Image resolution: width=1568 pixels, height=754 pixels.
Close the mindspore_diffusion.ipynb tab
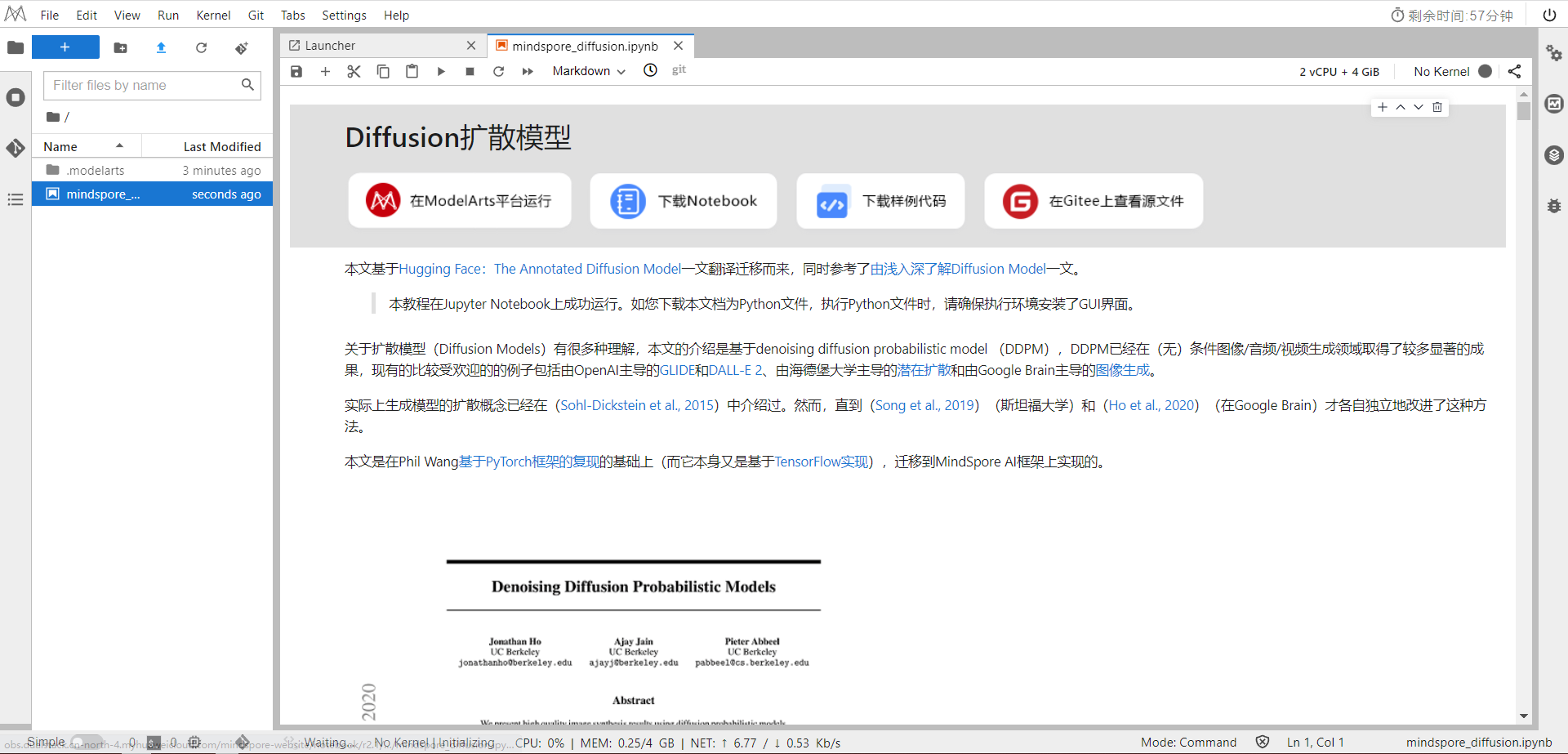click(x=678, y=46)
